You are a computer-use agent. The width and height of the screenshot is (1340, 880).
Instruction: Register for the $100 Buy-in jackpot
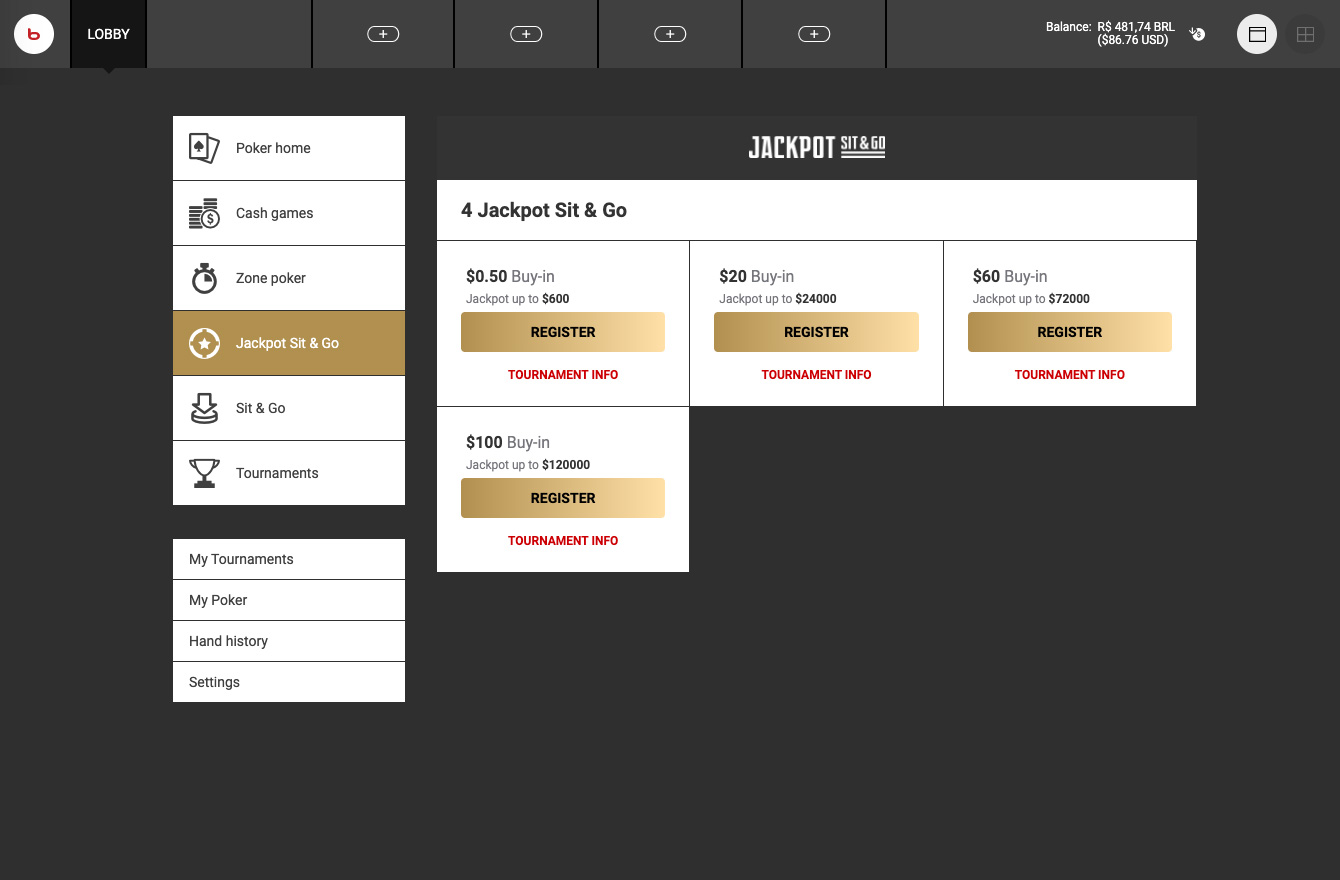(x=563, y=498)
